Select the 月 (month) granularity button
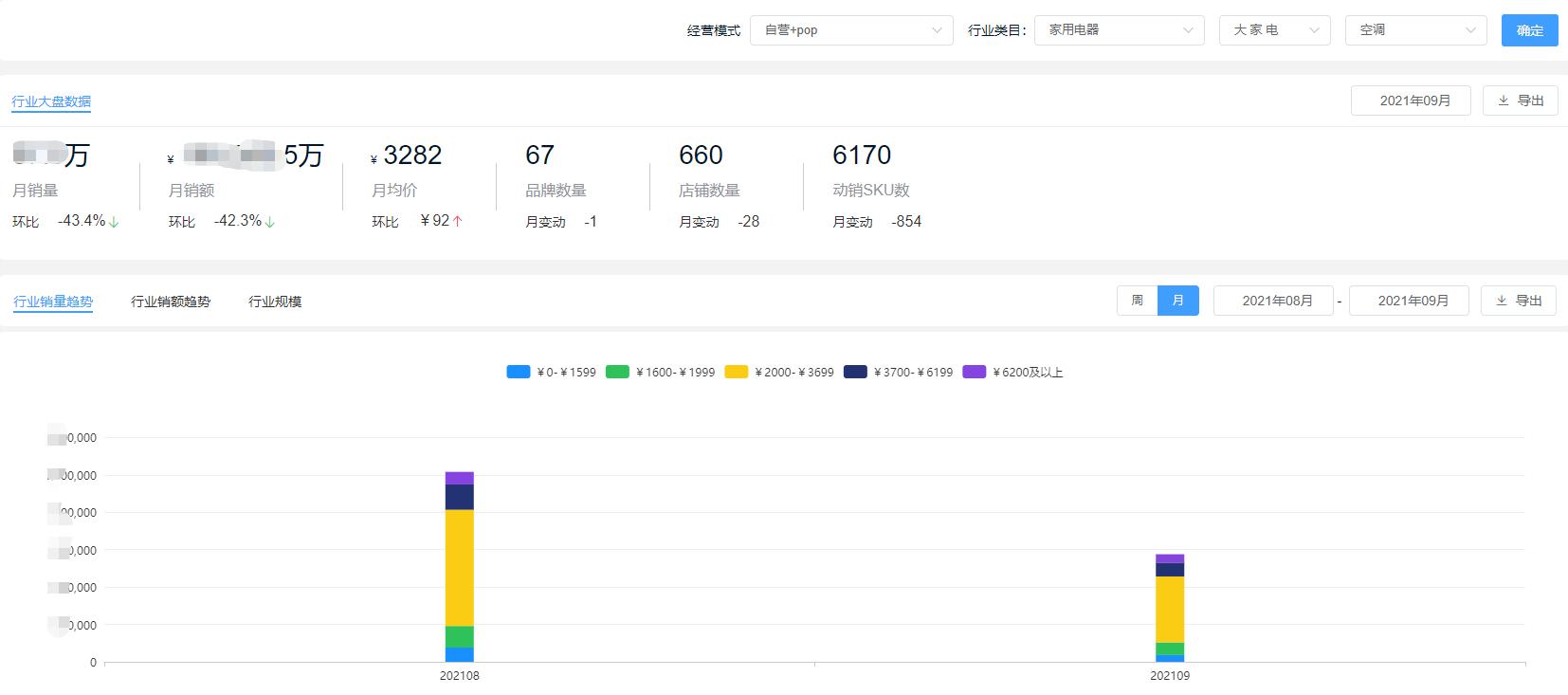1568x695 pixels. pyautogui.click(x=1177, y=301)
